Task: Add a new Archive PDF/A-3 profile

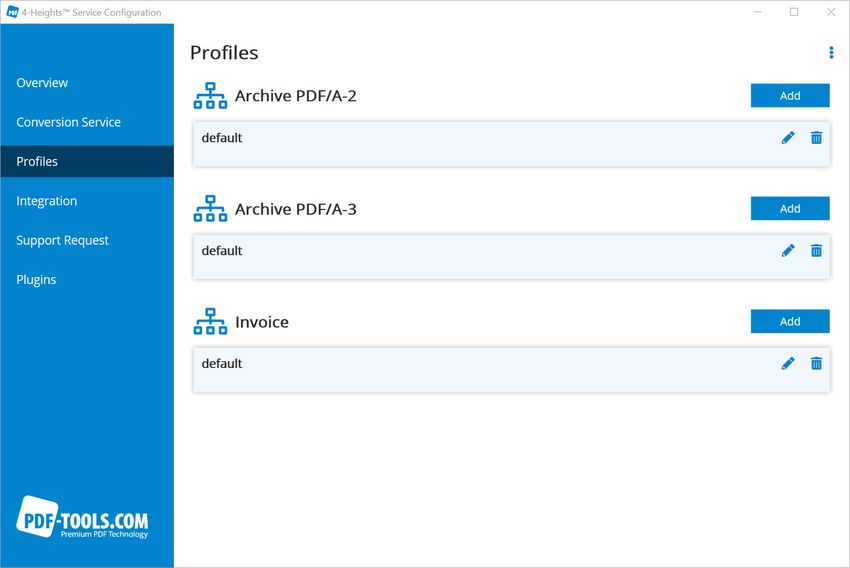Action: [790, 208]
